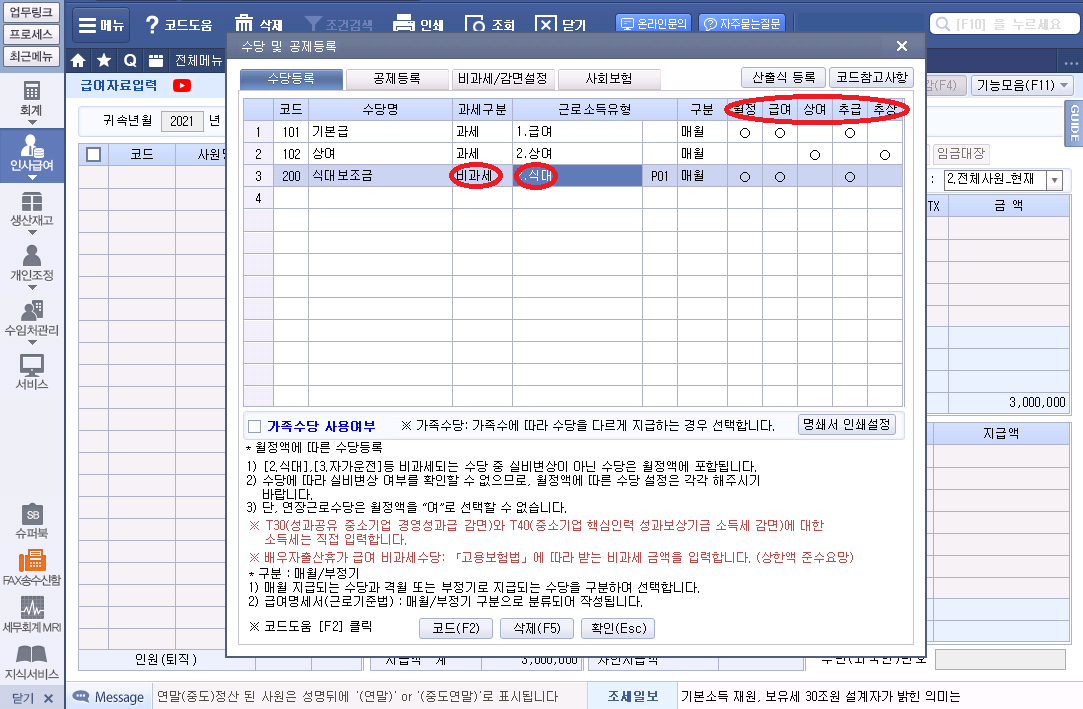Toggle 추급 circle for 기본급 row

point(850,133)
